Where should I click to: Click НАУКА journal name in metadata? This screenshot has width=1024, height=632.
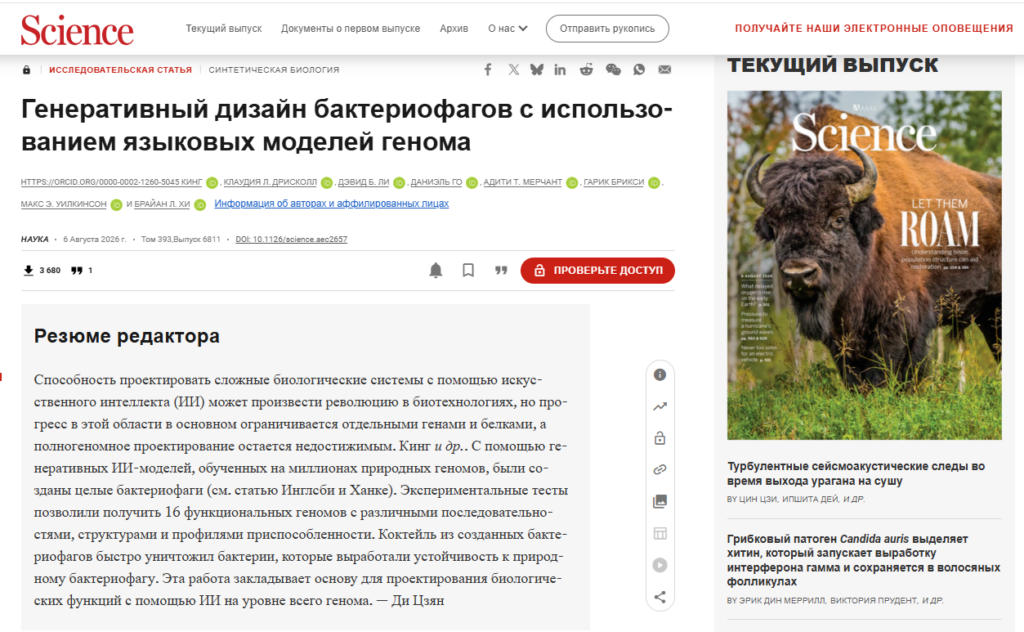[x=35, y=240]
